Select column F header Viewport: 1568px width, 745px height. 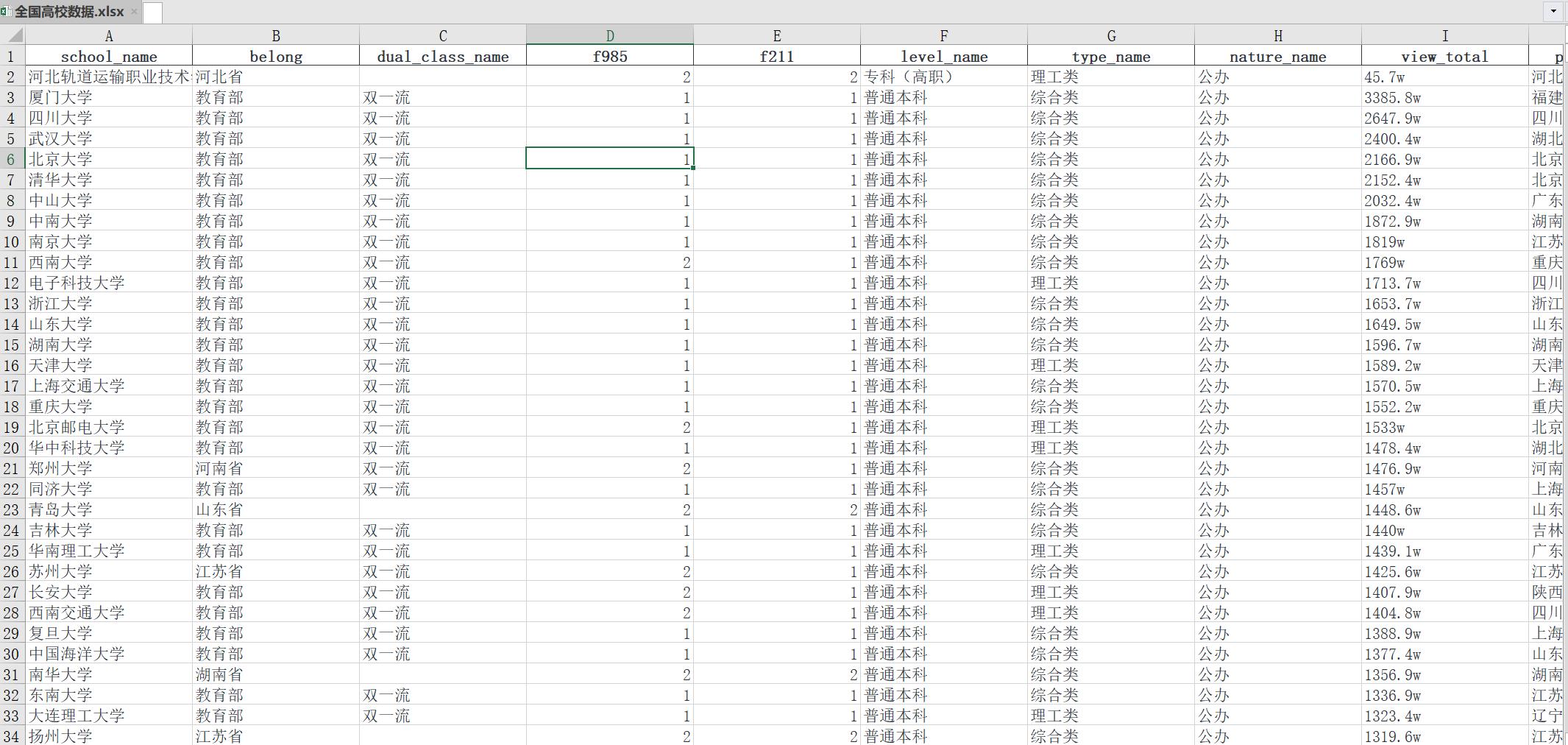click(944, 35)
